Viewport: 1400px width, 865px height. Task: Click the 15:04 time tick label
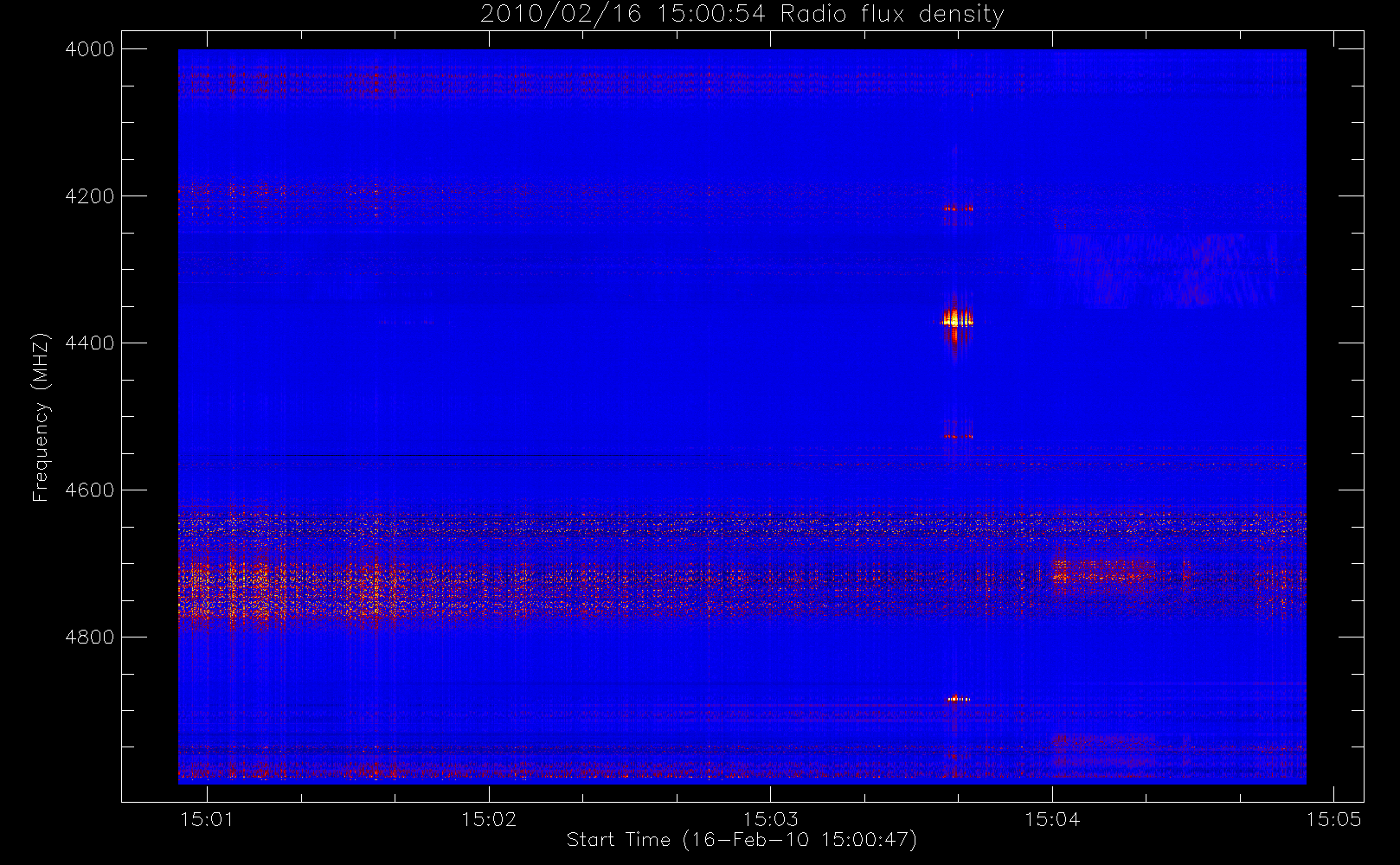coord(1052,819)
